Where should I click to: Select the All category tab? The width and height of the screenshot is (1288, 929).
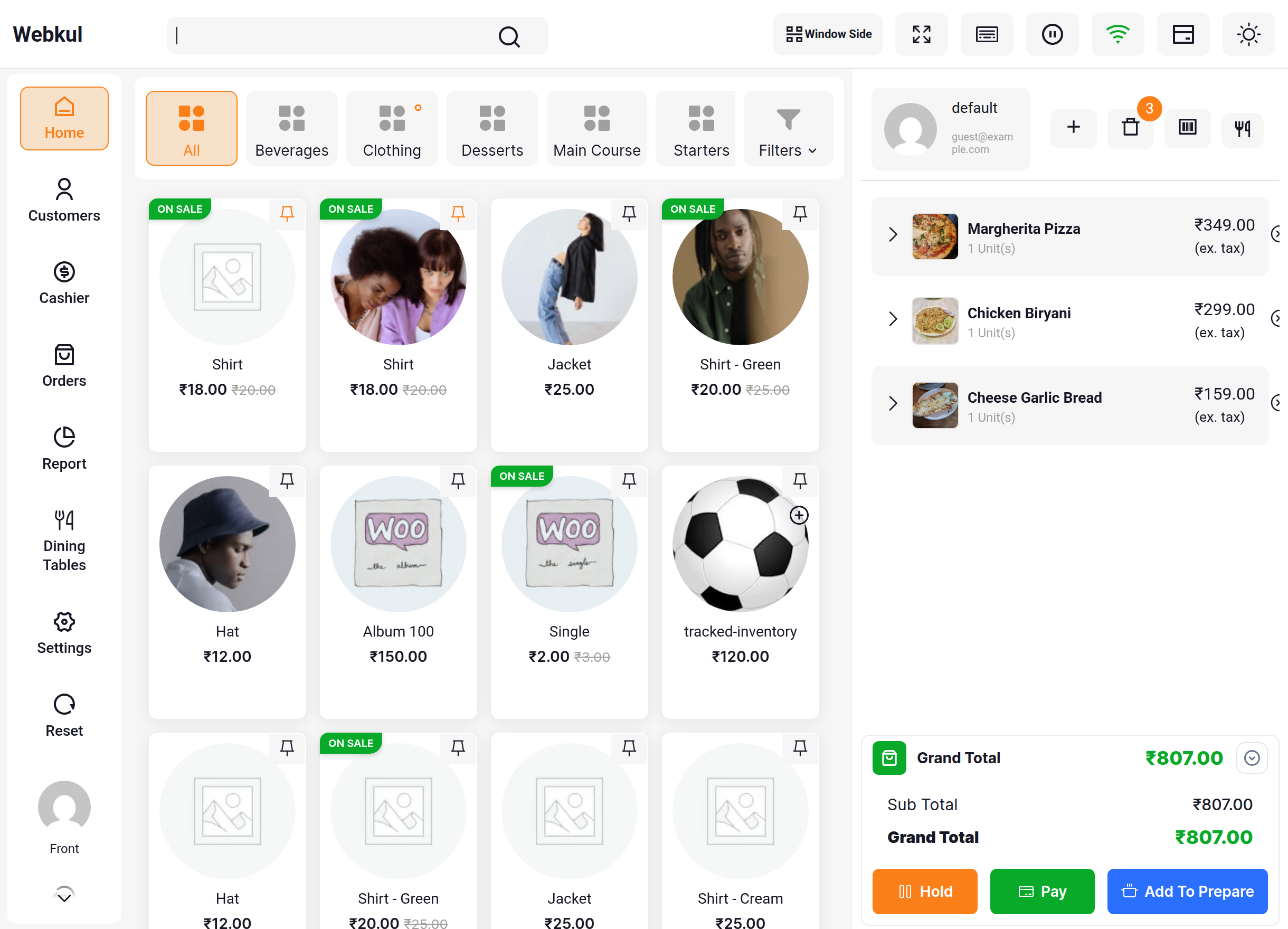pos(192,128)
